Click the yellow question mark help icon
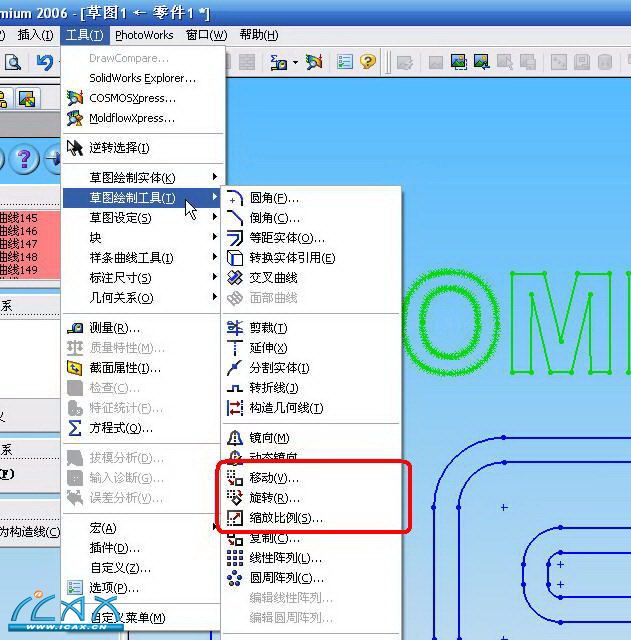 (x=368, y=62)
